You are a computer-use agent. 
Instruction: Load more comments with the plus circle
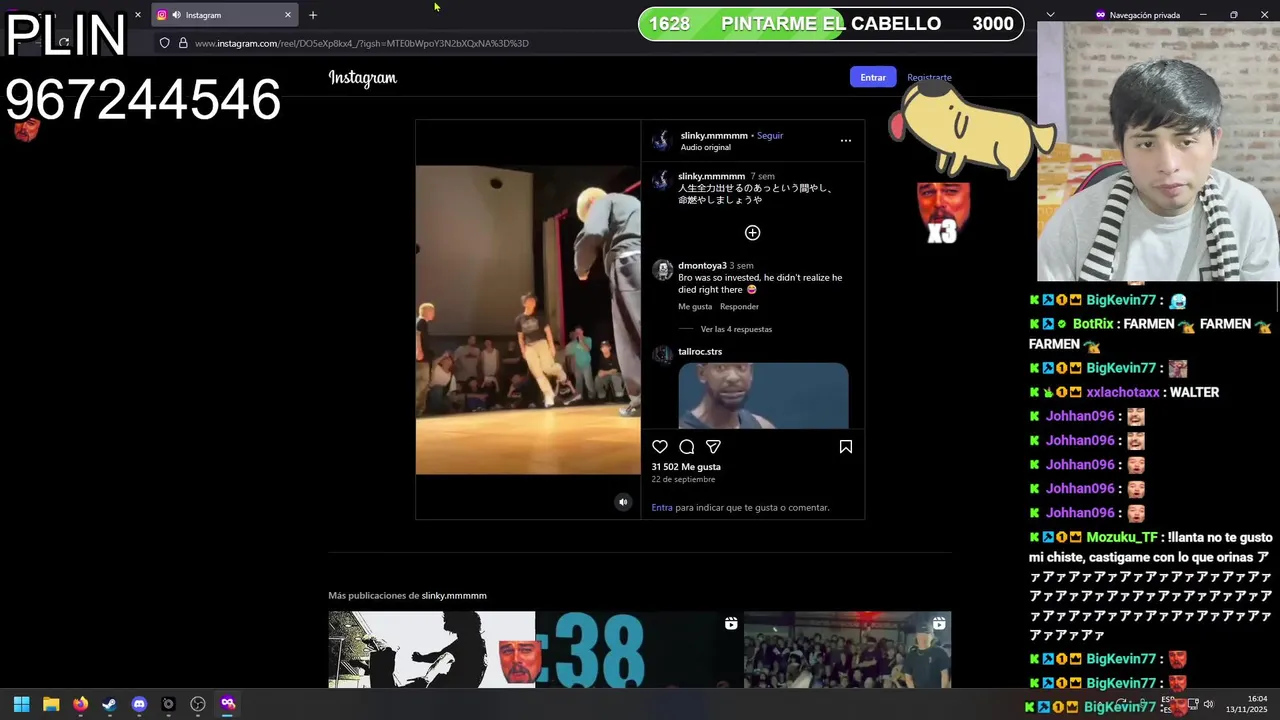[x=753, y=233]
